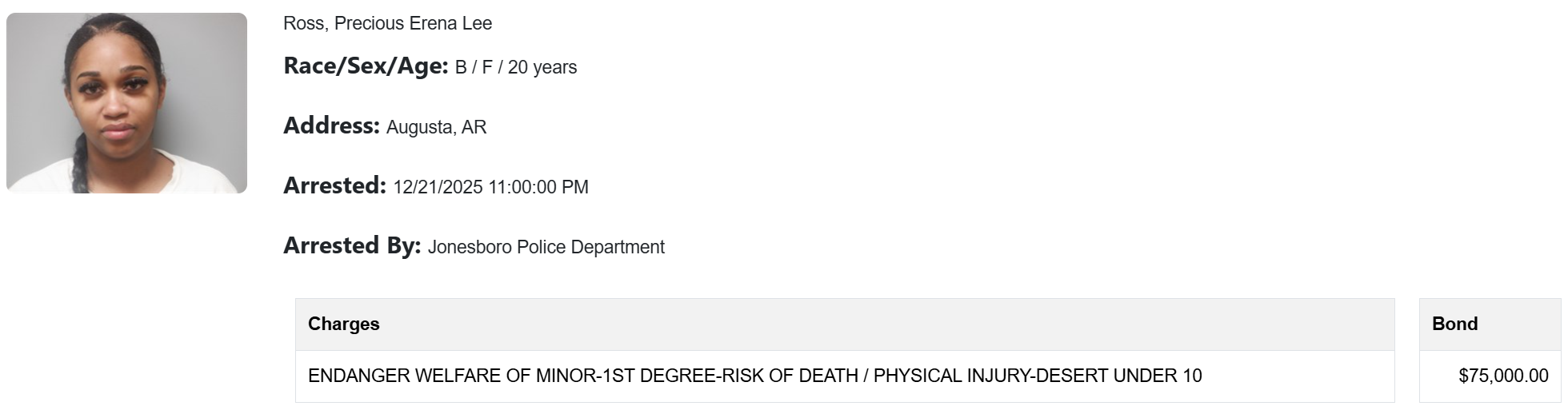This screenshot has height=410, width=1568.
Task: Click Police Department in the Arrested By value
Action: (590, 248)
